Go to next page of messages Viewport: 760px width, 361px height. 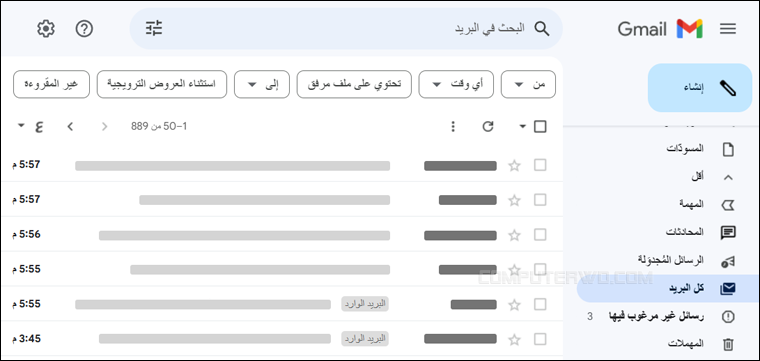coord(70,127)
